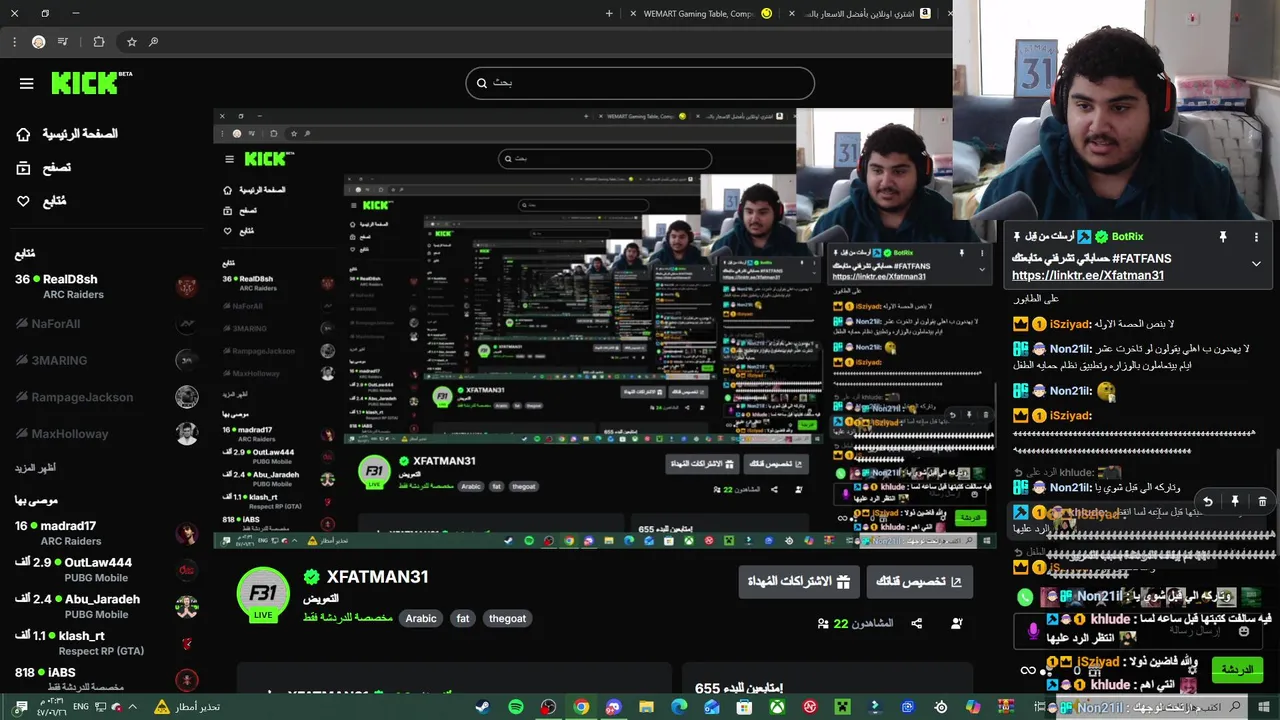Open gifted subscriptions الاشتراكات المُهداة button
Viewport: 1280px width, 720px height.
[x=799, y=581]
